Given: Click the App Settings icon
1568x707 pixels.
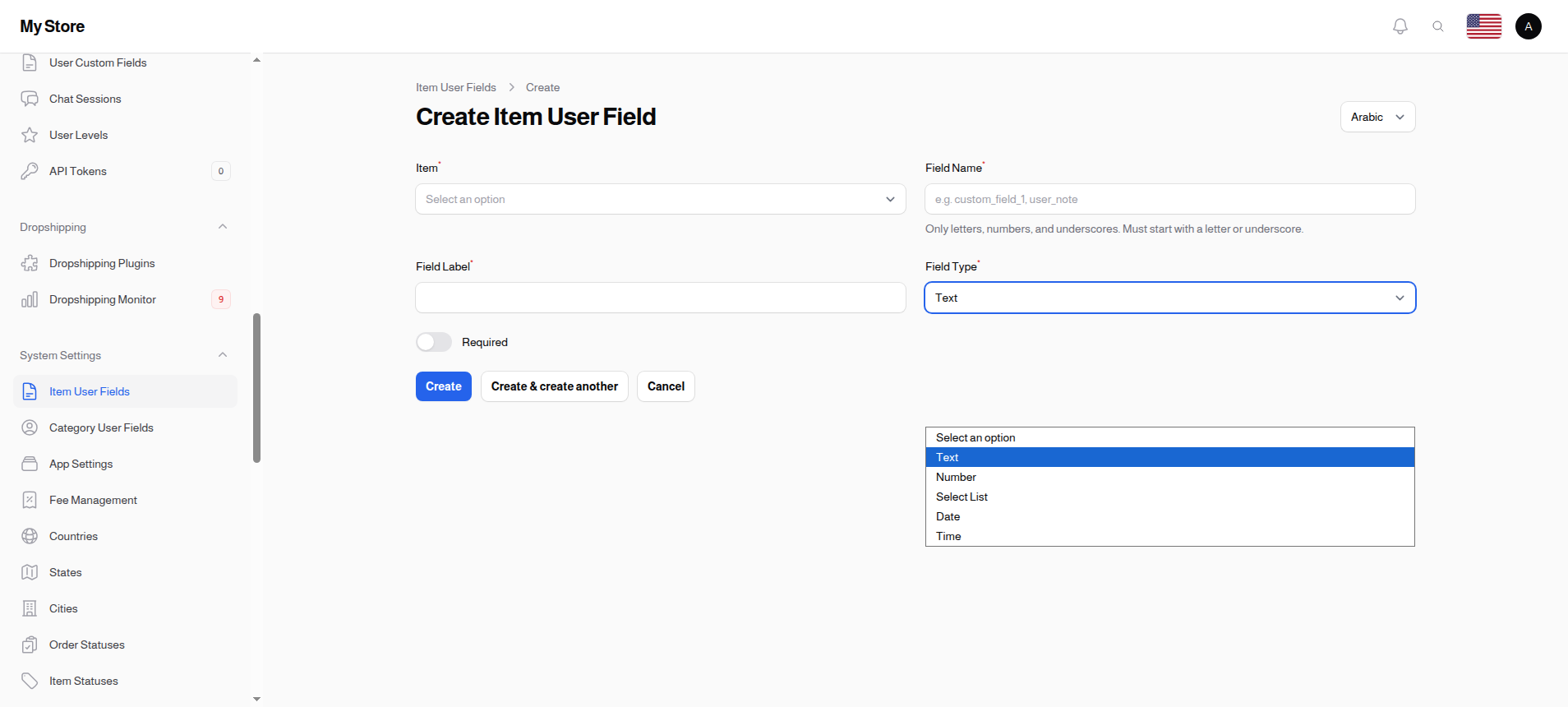Looking at the screenshot, I should pyautogui.click(x=30, y=464).
